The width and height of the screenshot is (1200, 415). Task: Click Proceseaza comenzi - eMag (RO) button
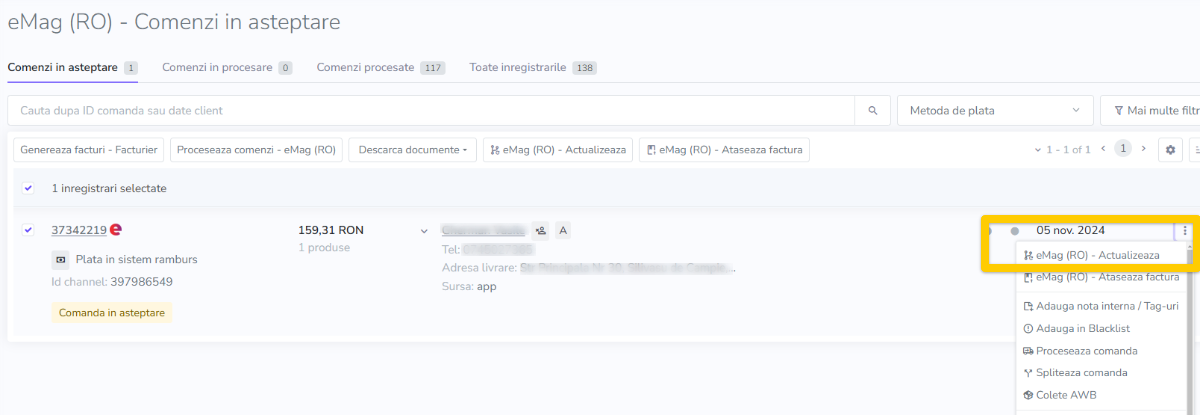point(256,150)
